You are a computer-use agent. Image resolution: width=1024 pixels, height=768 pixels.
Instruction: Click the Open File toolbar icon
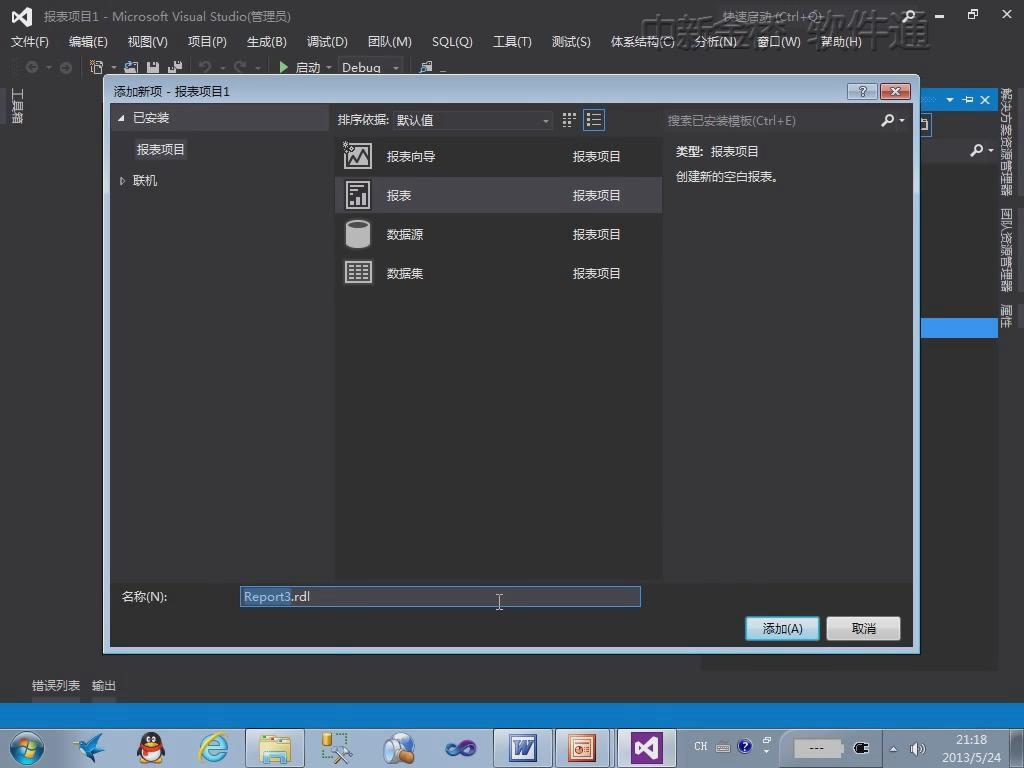click(x=131, y=67)
